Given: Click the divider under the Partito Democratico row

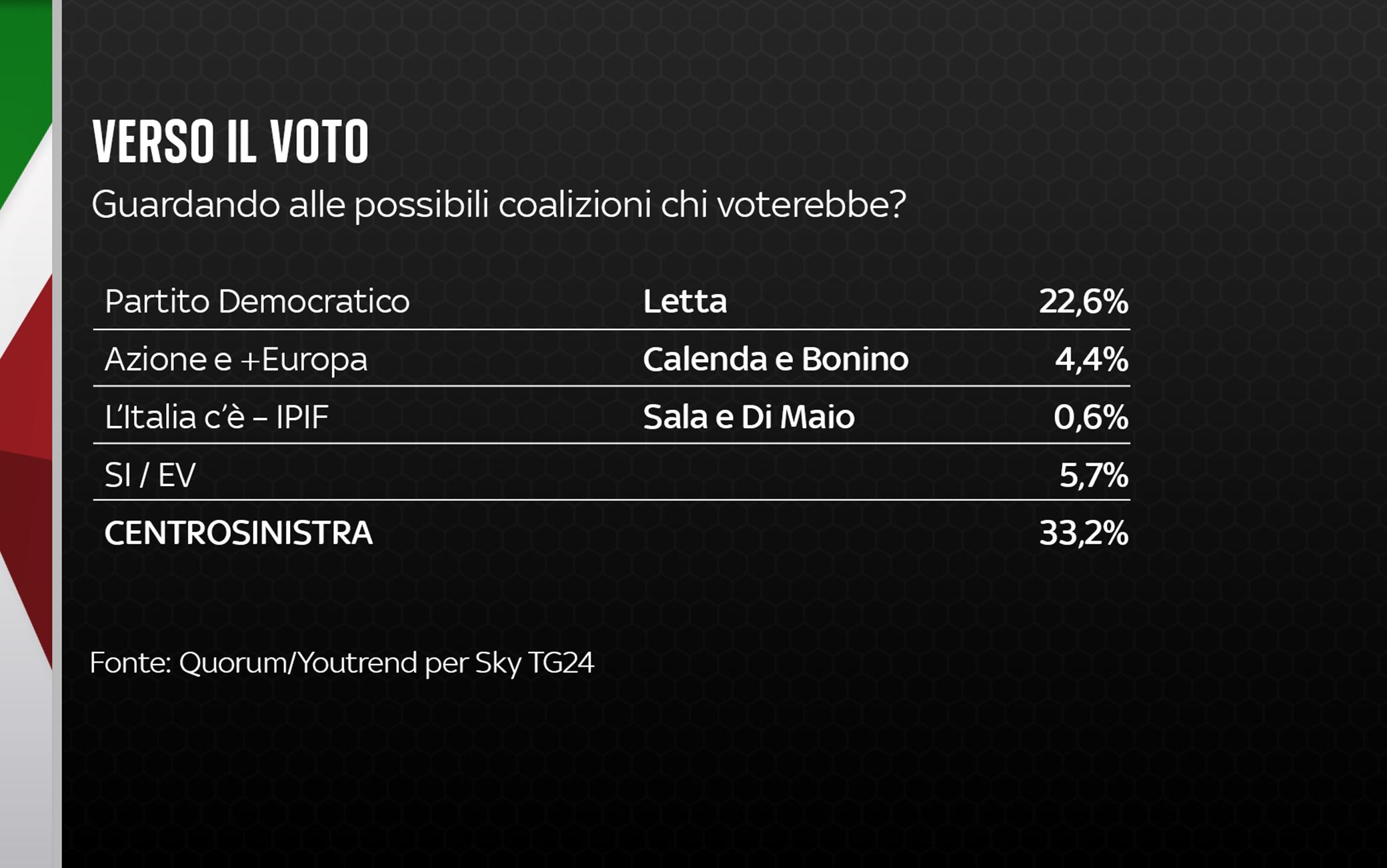Looking at the screenshot, I should point(611,329).
